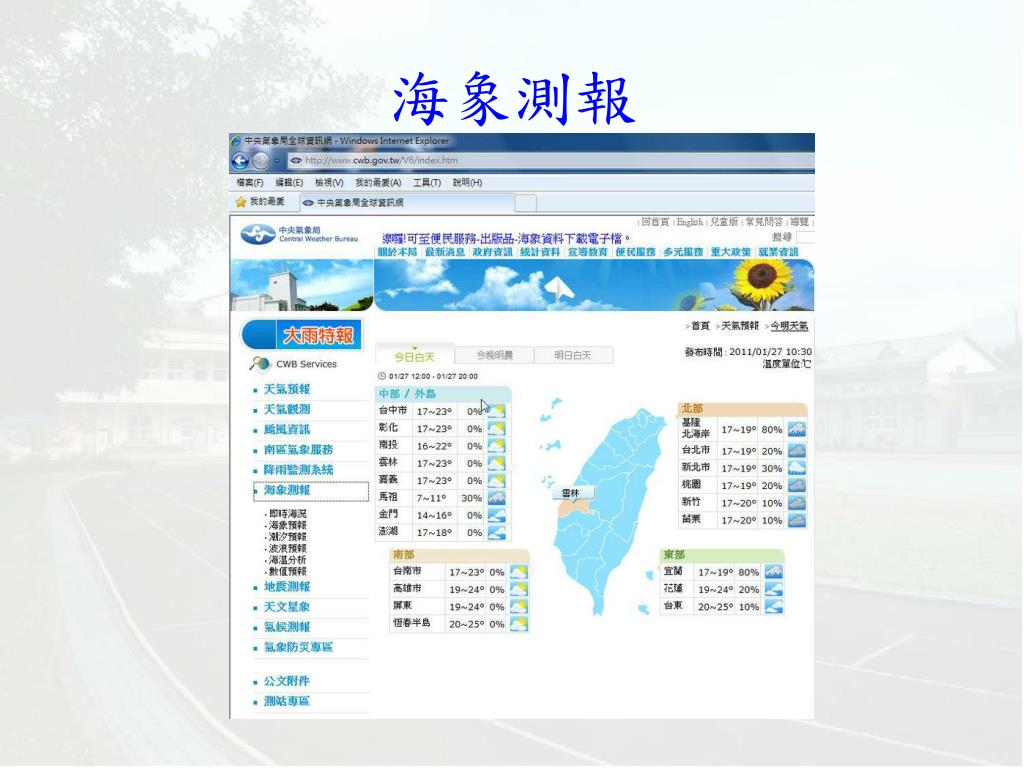The height and width of the screenshot is (768, 1024).
Task: Click the 中央氣象局全球資訊網 browser tab
Action: click(x=408, y=203)
